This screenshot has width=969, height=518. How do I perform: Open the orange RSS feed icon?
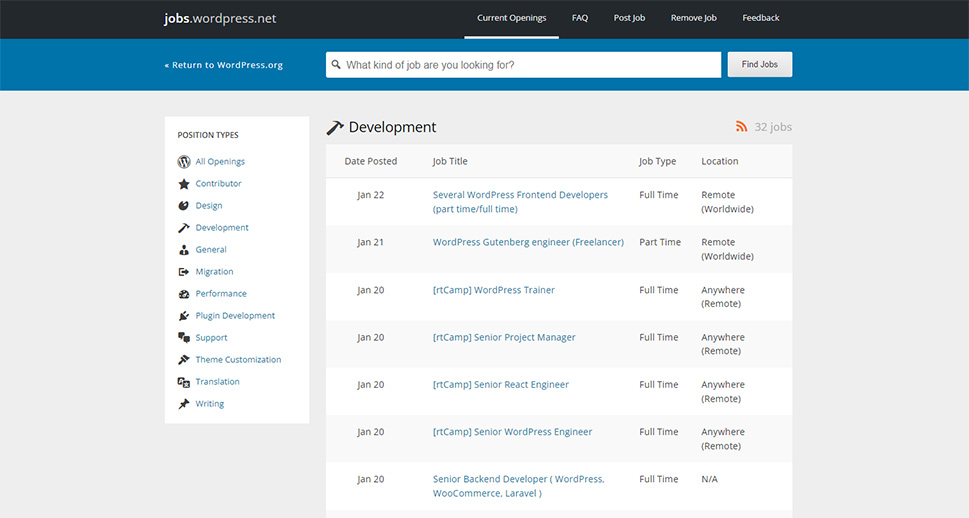[742, 127]
